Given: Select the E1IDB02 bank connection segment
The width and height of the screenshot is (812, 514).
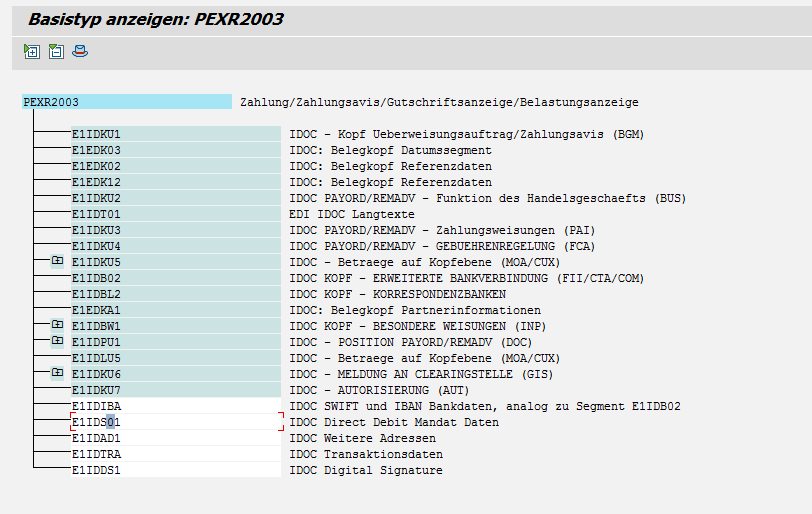Looking at the screenshot, I should [96, 278].
